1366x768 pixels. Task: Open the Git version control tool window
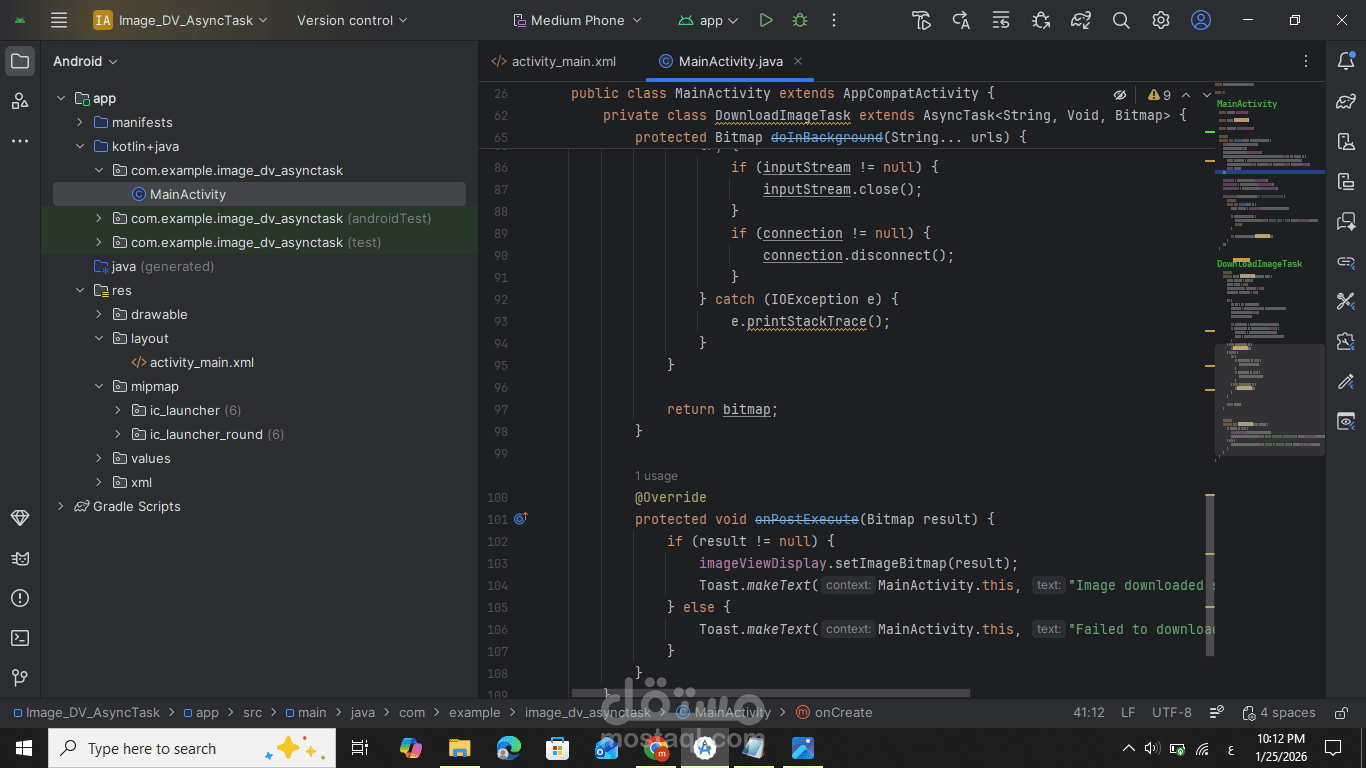[x=20, y=678]
